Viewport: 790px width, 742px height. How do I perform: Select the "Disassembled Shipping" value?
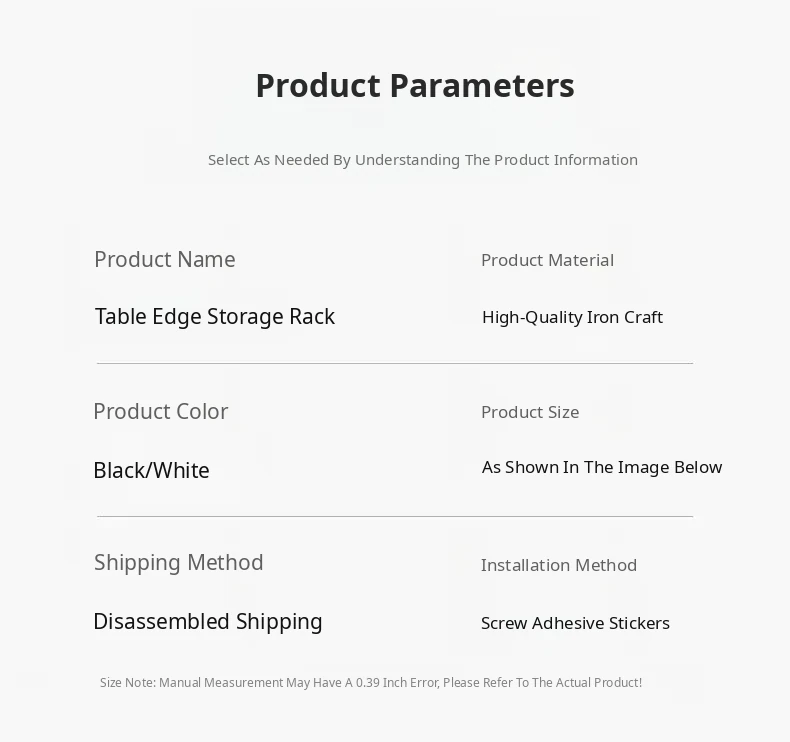coord(207,622)
